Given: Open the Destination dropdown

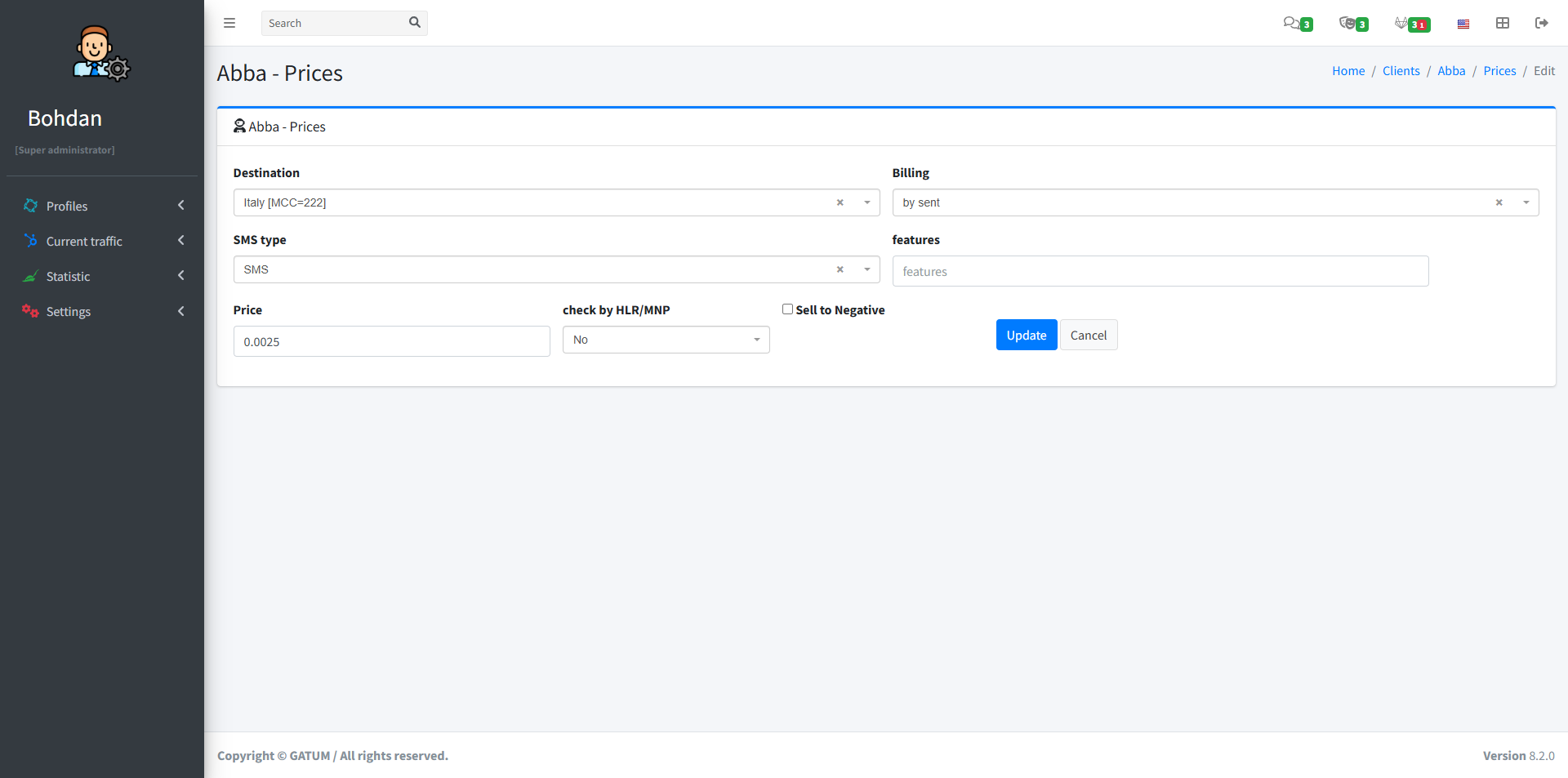Looking at the screenshot, I should tap(539, 202).
